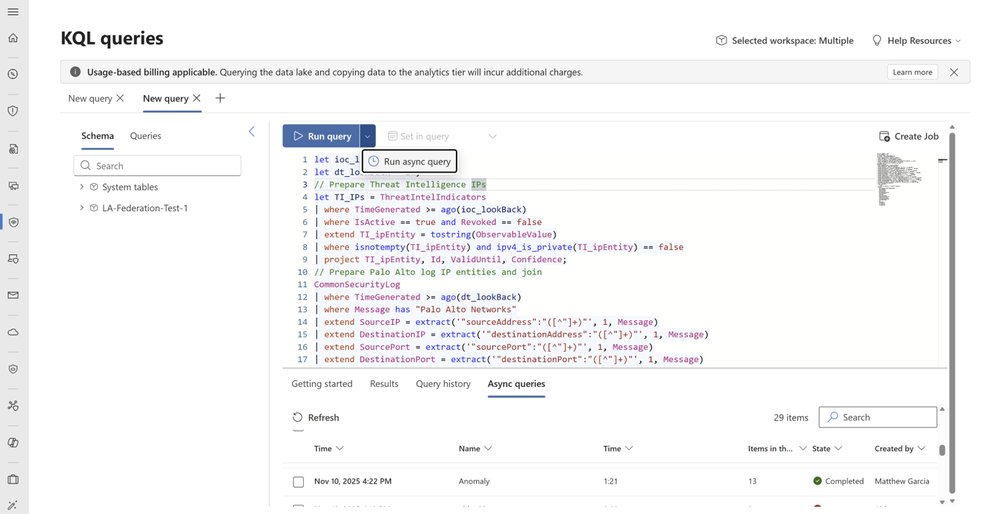Click the mail icon in left sidebar
The image size is (999, 514).
(x=13, y=295)
